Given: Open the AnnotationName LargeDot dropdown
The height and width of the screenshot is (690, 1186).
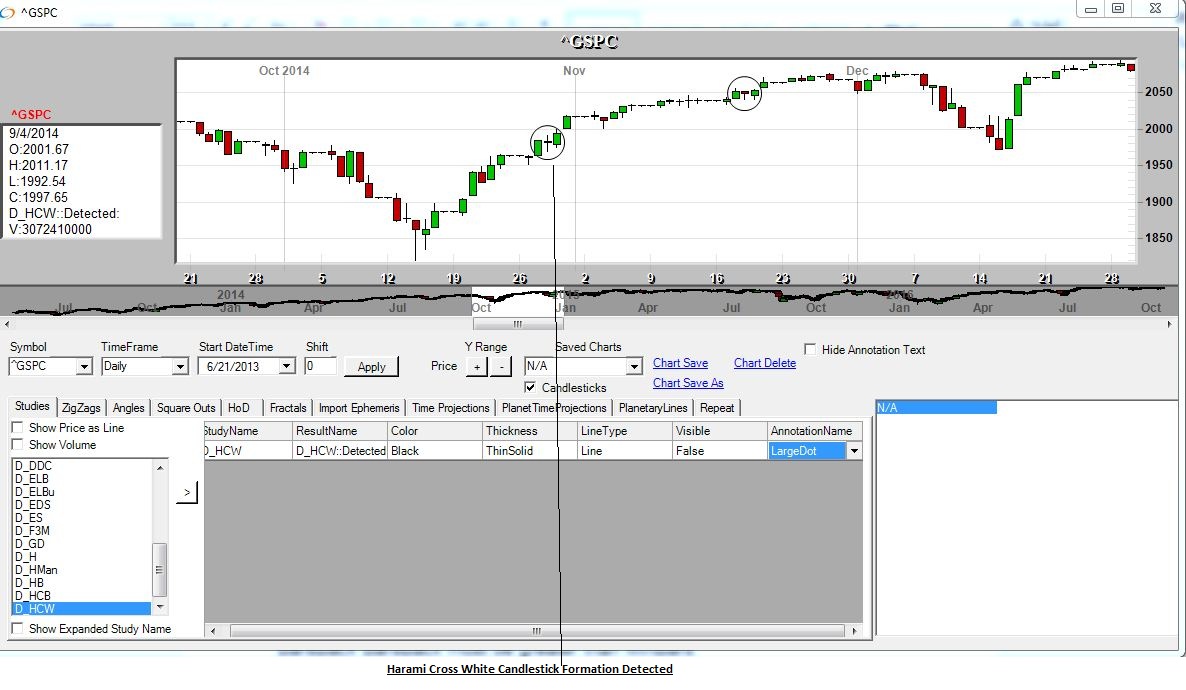Looking at the screenshot, I should pyautogui.click(x=853, y=451).
